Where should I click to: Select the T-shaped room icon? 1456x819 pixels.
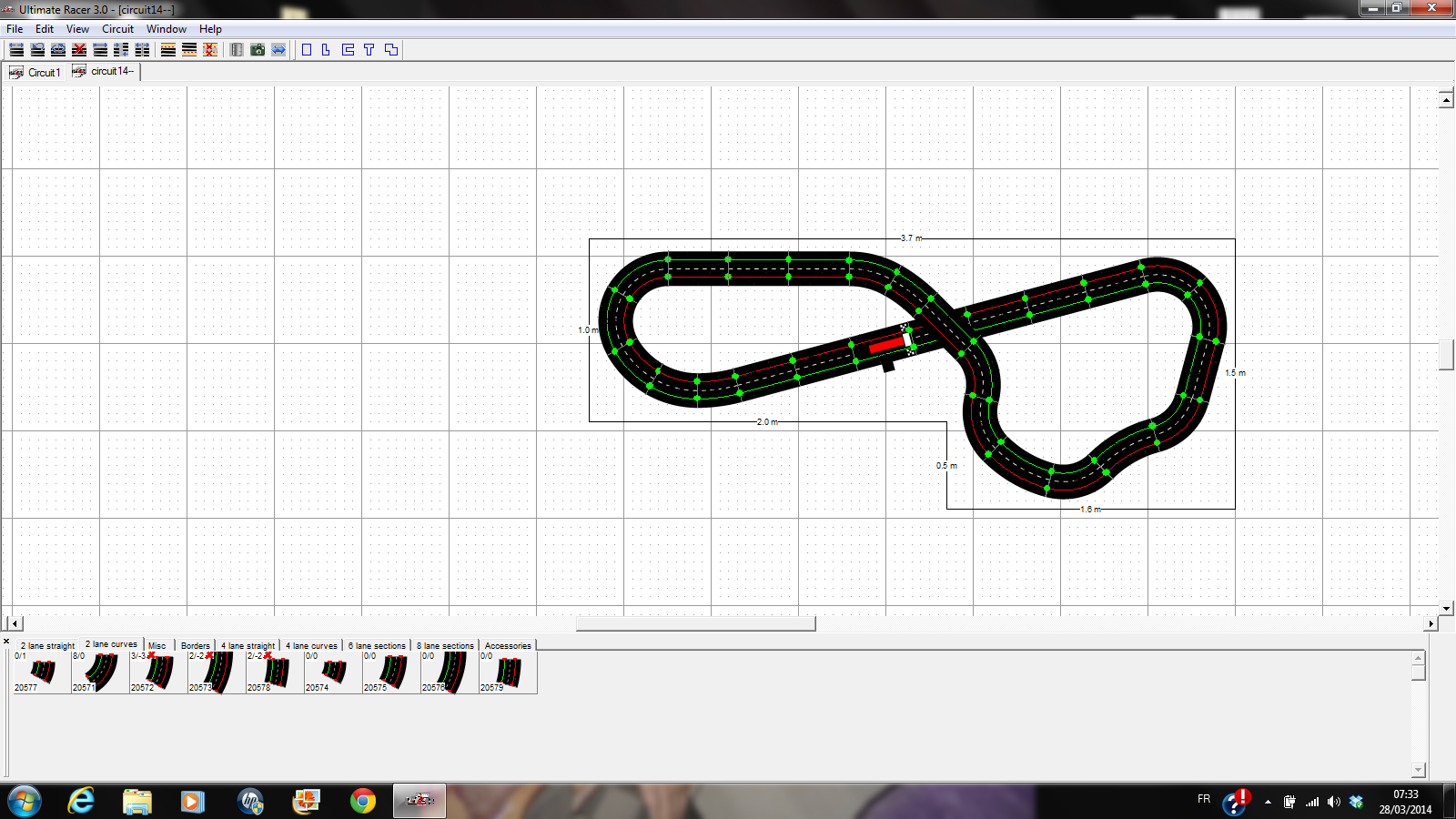[369, 50]
